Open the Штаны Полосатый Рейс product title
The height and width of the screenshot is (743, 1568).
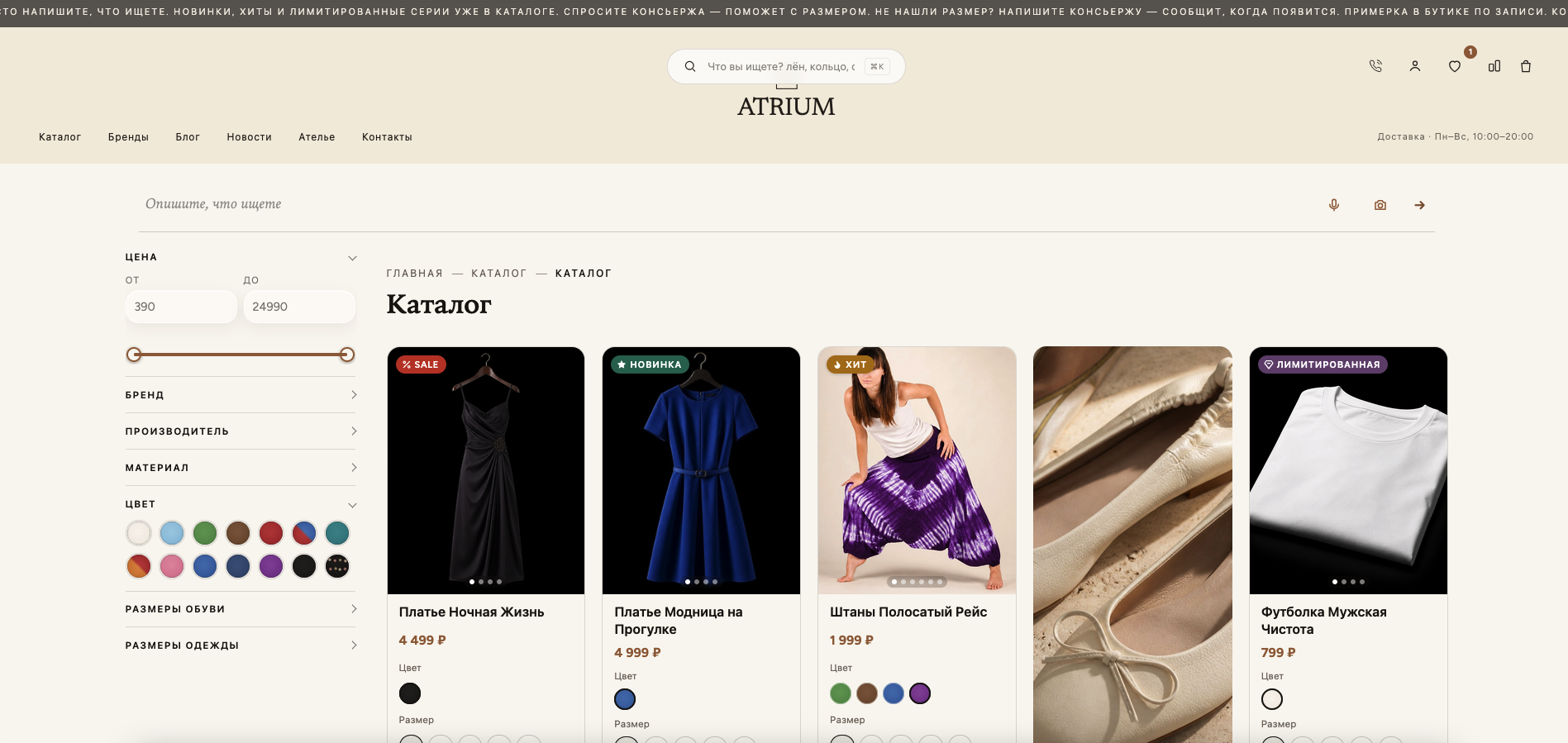pos(908,612)
